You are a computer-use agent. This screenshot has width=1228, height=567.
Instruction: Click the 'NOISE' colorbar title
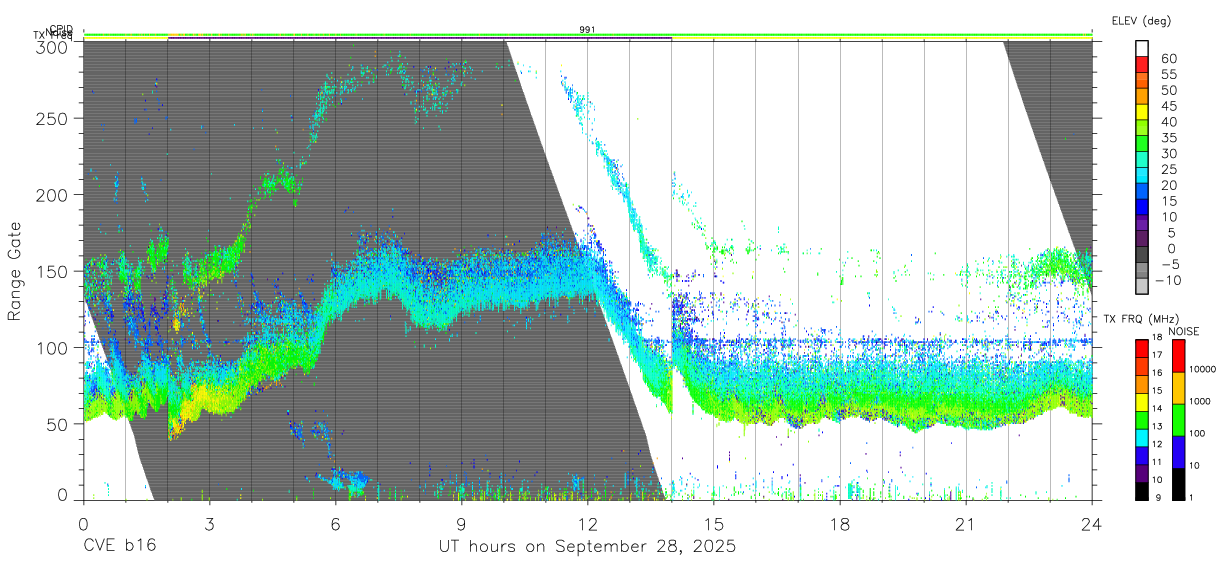(1183, 331)
